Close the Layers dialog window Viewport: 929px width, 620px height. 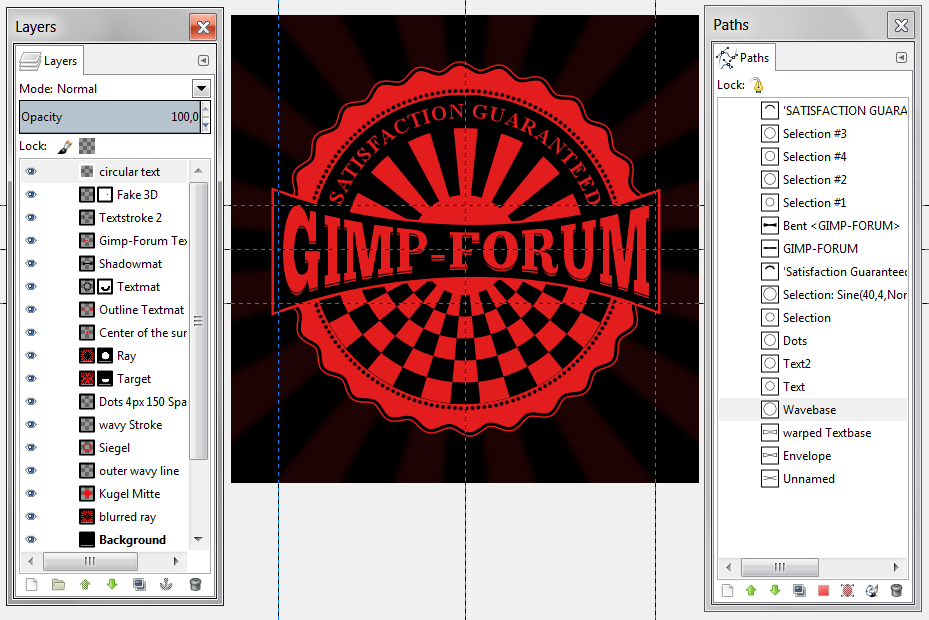[x=203, y=27]
